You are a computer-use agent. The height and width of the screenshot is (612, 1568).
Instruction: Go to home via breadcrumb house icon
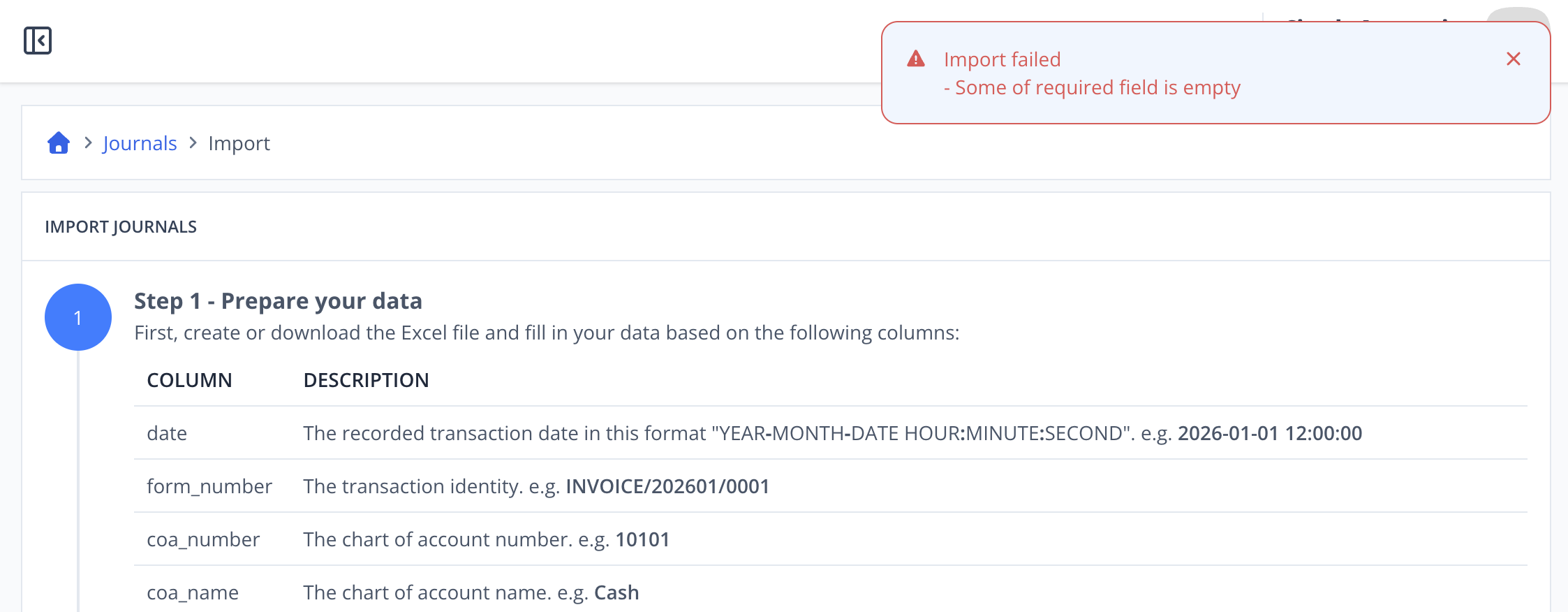click(x=59, y=143)
